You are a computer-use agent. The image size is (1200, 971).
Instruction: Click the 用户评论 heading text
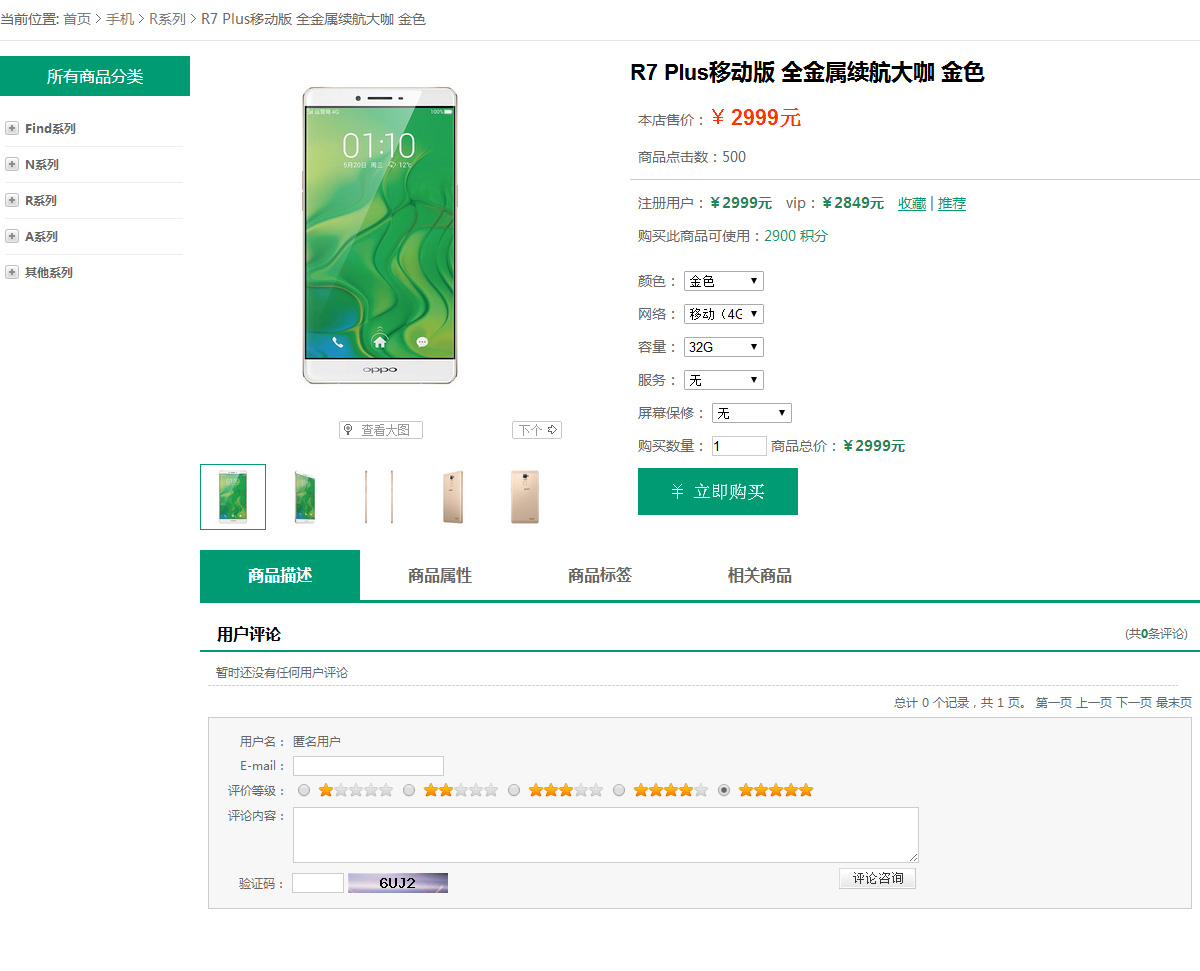(249, 634)
